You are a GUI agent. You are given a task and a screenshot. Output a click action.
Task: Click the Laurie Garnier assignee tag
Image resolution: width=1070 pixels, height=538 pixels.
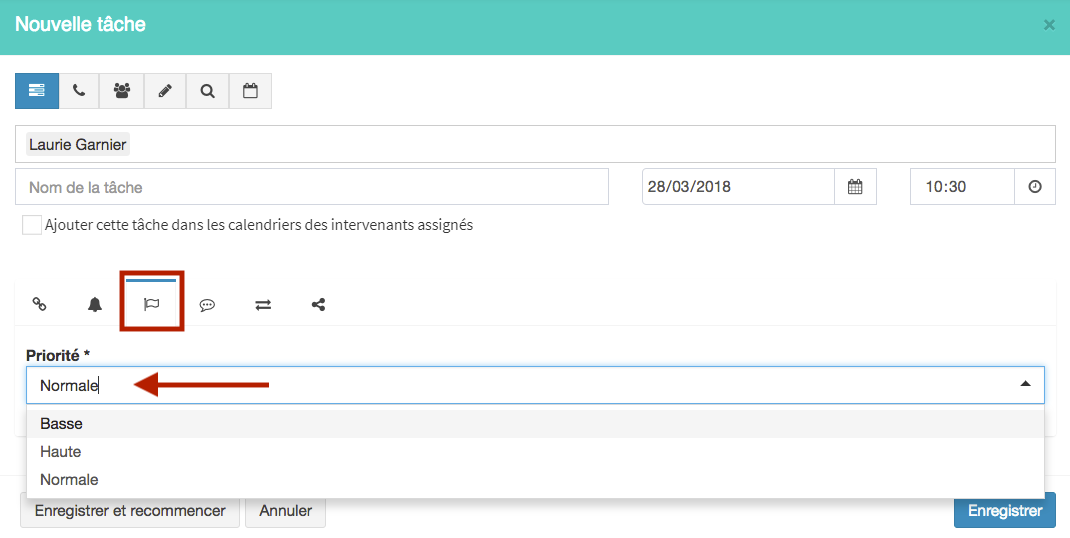point(78,145)
